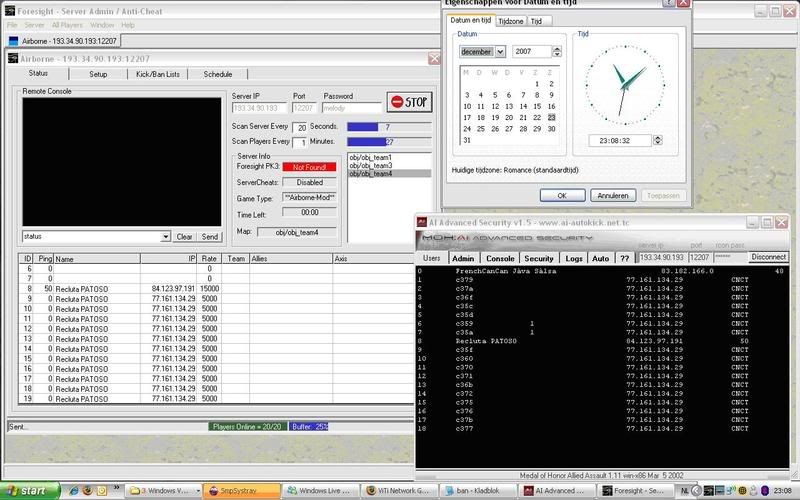Image resolution: width=800 pixels, height=500 pixels.
Task: Click the Airborne document tab icon
Action: tap(13, 40)
